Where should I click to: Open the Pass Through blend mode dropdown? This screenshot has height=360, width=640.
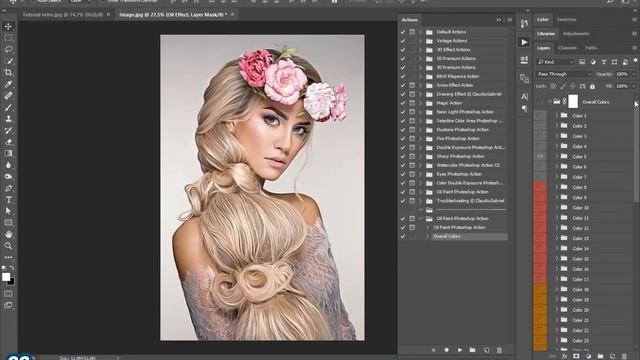564,74
